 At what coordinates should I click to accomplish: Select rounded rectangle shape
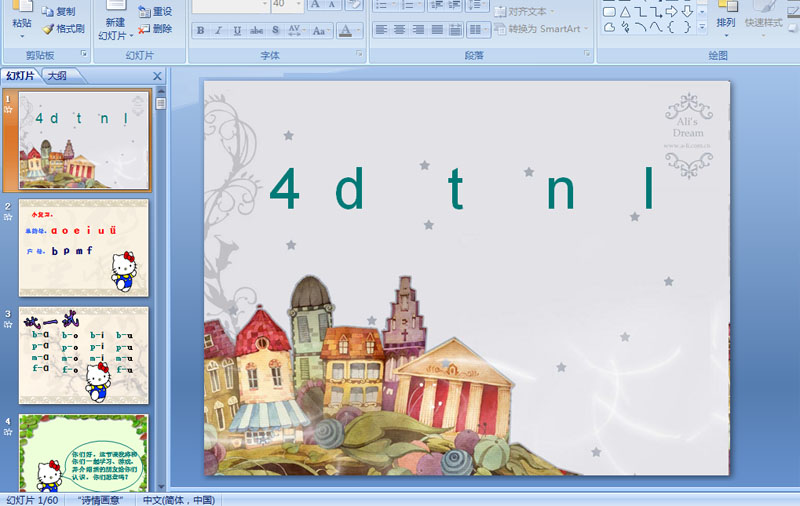(x=609, y=11)
